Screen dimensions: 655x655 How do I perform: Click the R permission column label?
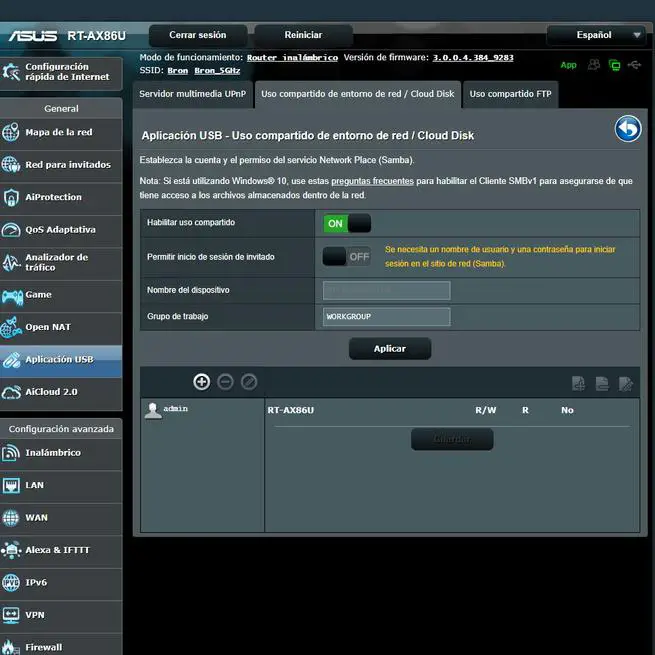[525, 411]
